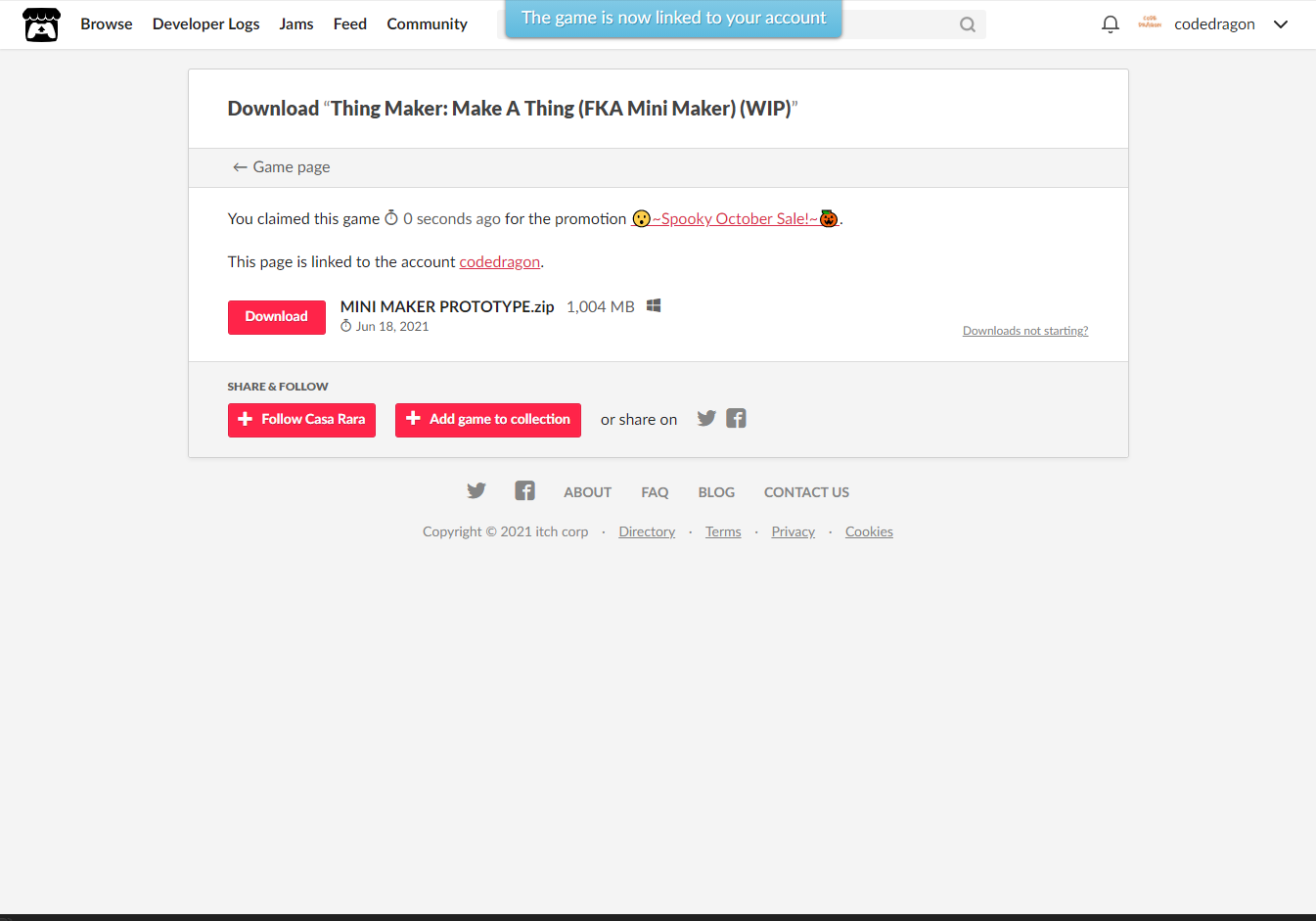1316x921 pixels.
Task: Click the search magnifier icon
Action: click(x=968, y=24)
